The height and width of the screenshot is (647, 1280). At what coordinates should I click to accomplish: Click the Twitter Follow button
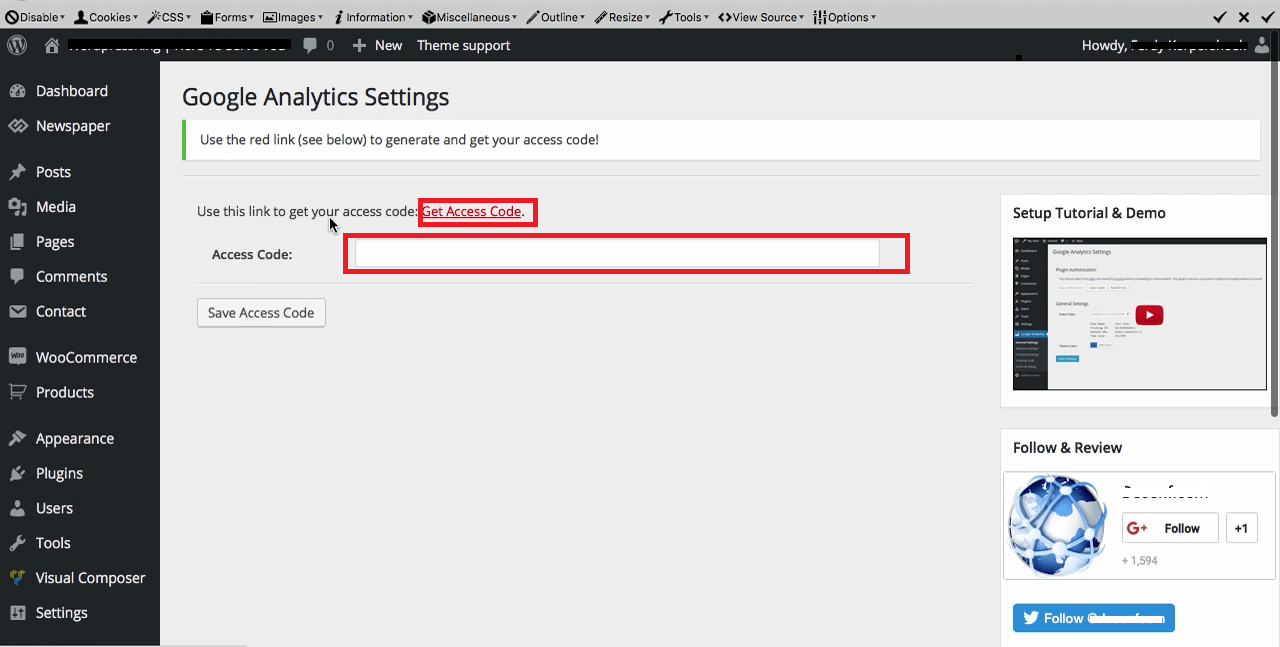[x=1094, y=618]
